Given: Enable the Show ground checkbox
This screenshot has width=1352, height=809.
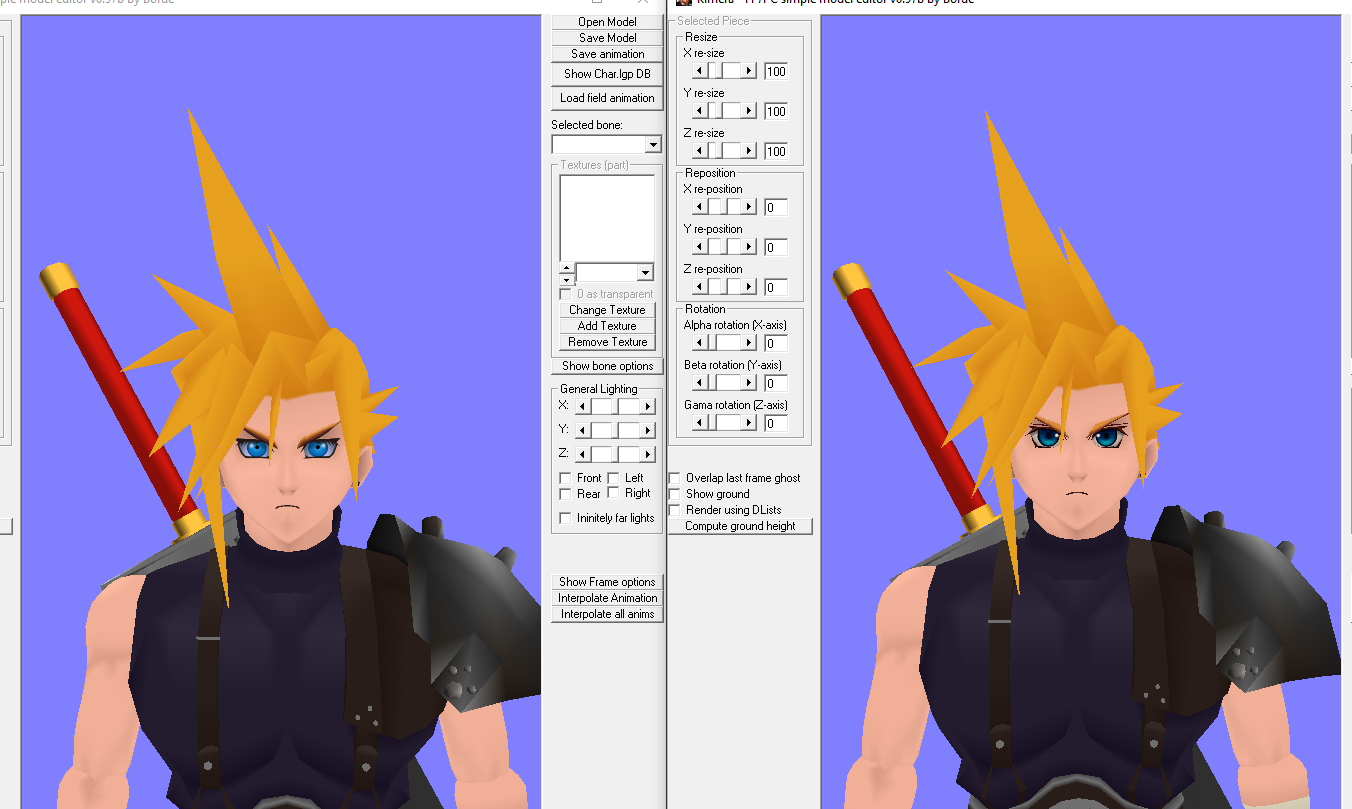Looking at the screenshot, I should 674,494.
